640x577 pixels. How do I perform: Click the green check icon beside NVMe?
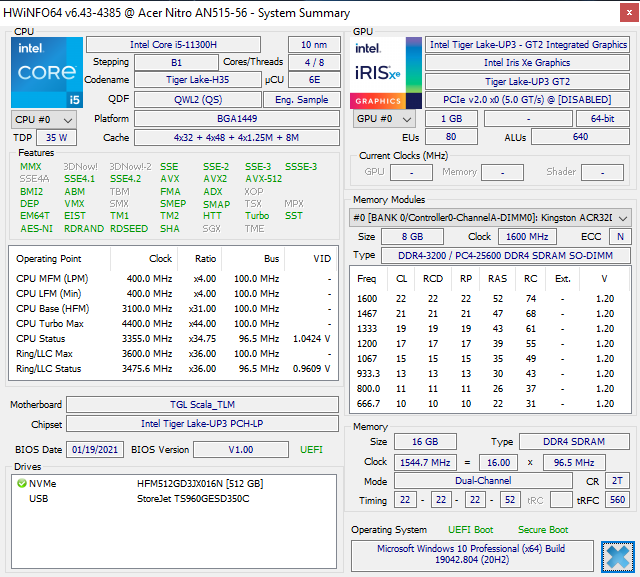point(22,483)
